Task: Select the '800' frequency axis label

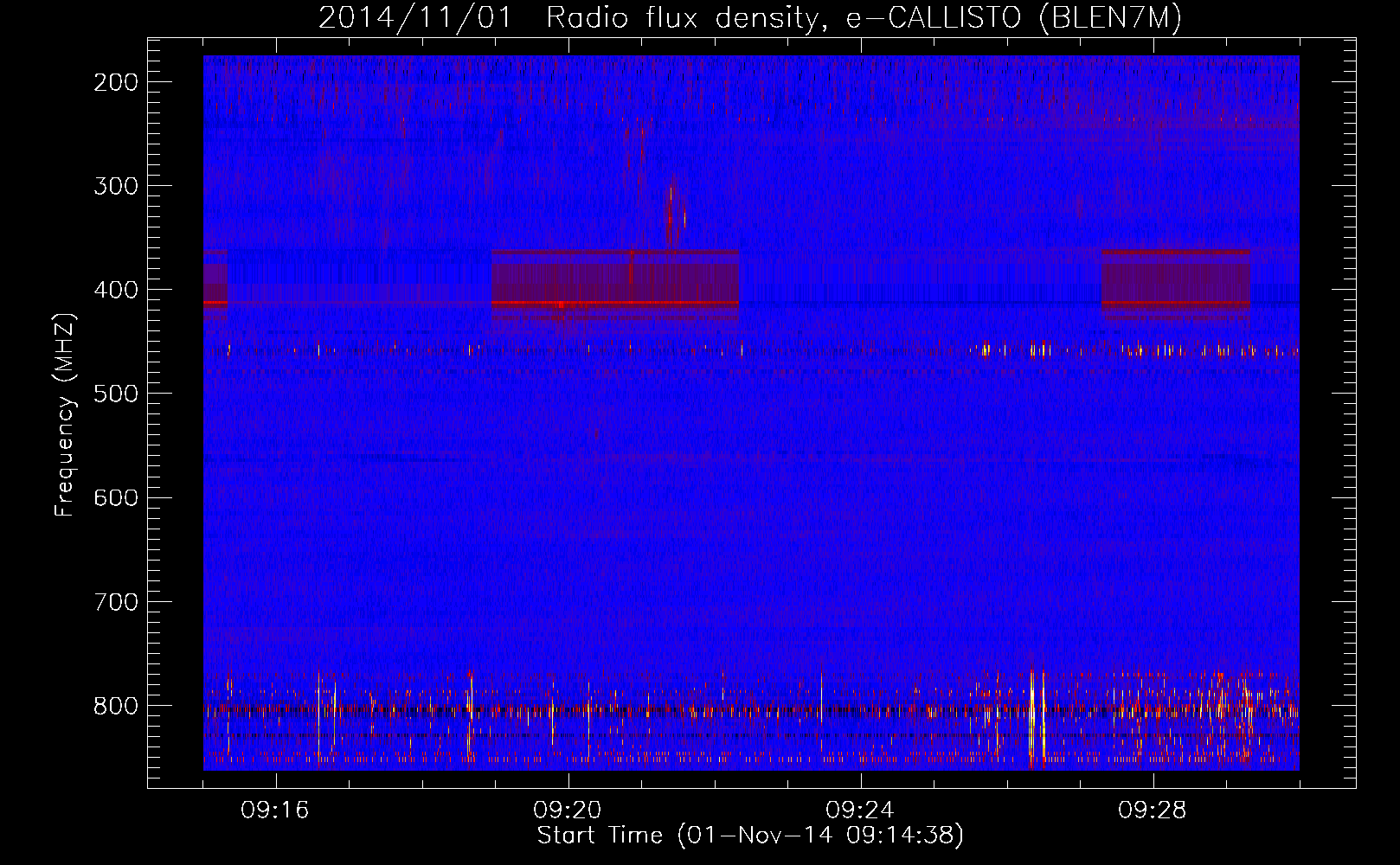Action: (115, 706)
